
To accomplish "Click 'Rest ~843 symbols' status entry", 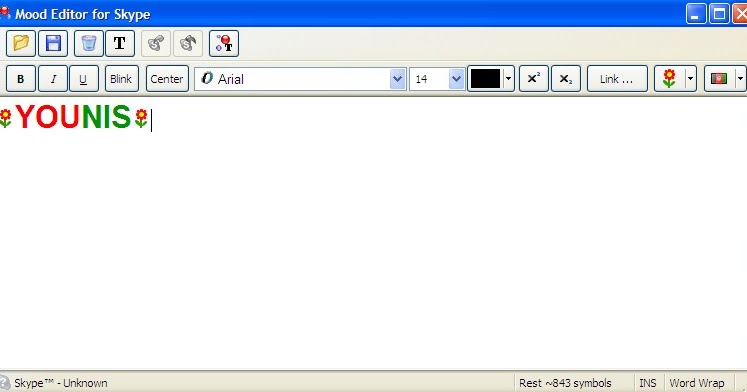I will tap(565, 383).
